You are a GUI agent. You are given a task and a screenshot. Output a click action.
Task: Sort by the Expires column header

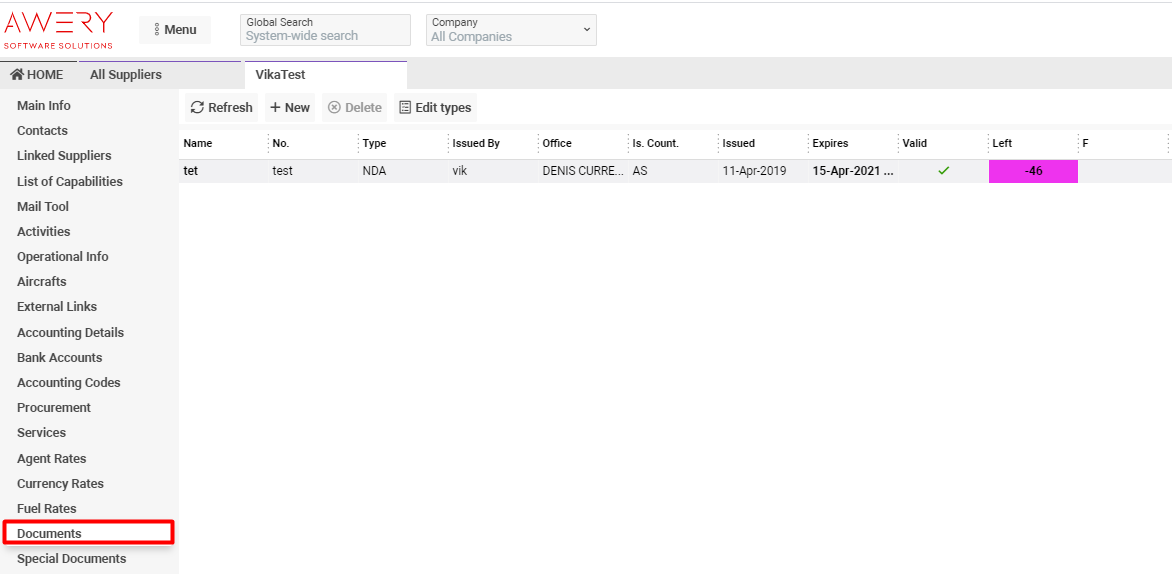(830, 144)
